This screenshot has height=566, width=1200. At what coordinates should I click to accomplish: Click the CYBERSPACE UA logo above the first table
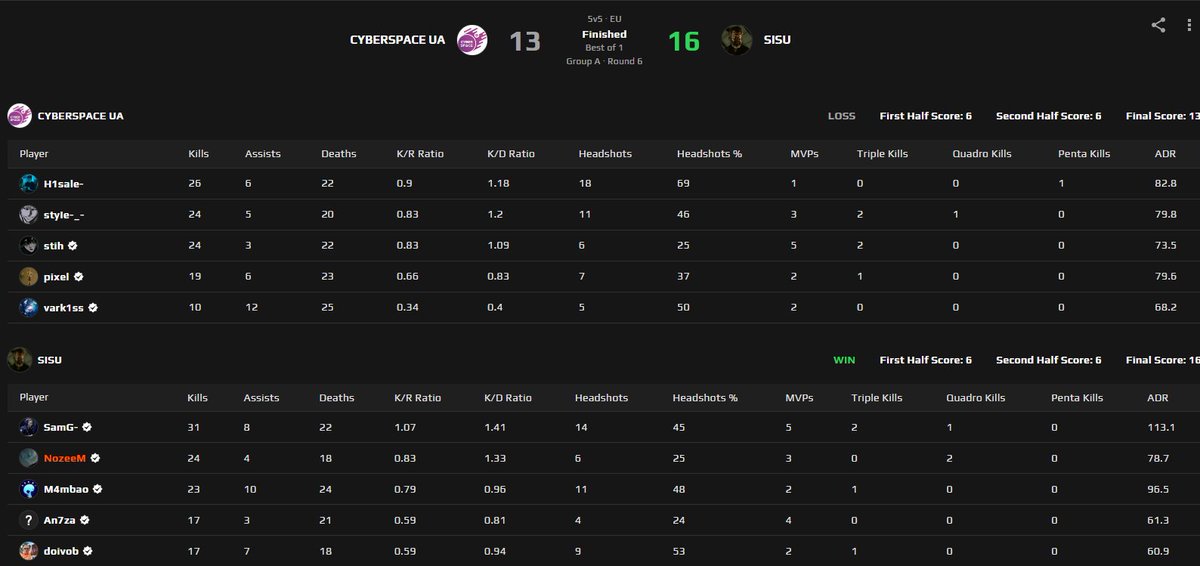pos(19,116)
